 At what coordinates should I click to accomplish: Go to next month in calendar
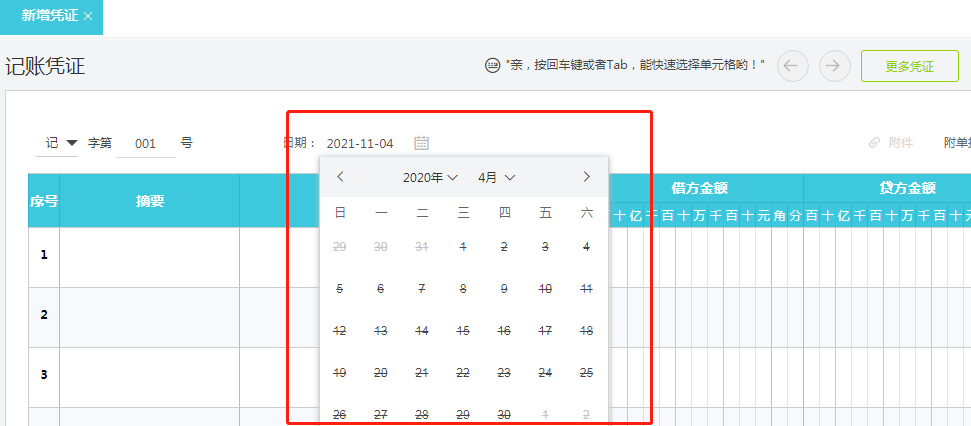[x=586, y=177]
